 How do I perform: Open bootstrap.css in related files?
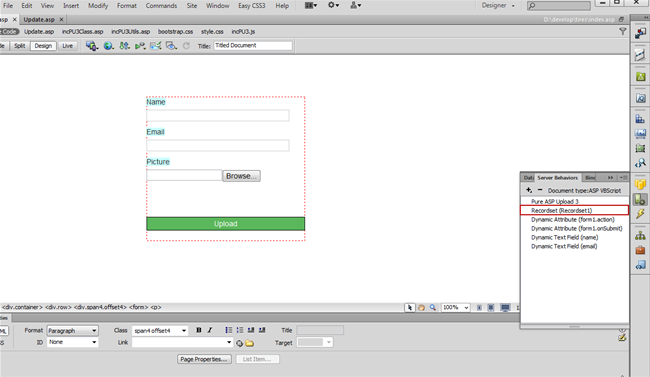click(x=175, y=32)
